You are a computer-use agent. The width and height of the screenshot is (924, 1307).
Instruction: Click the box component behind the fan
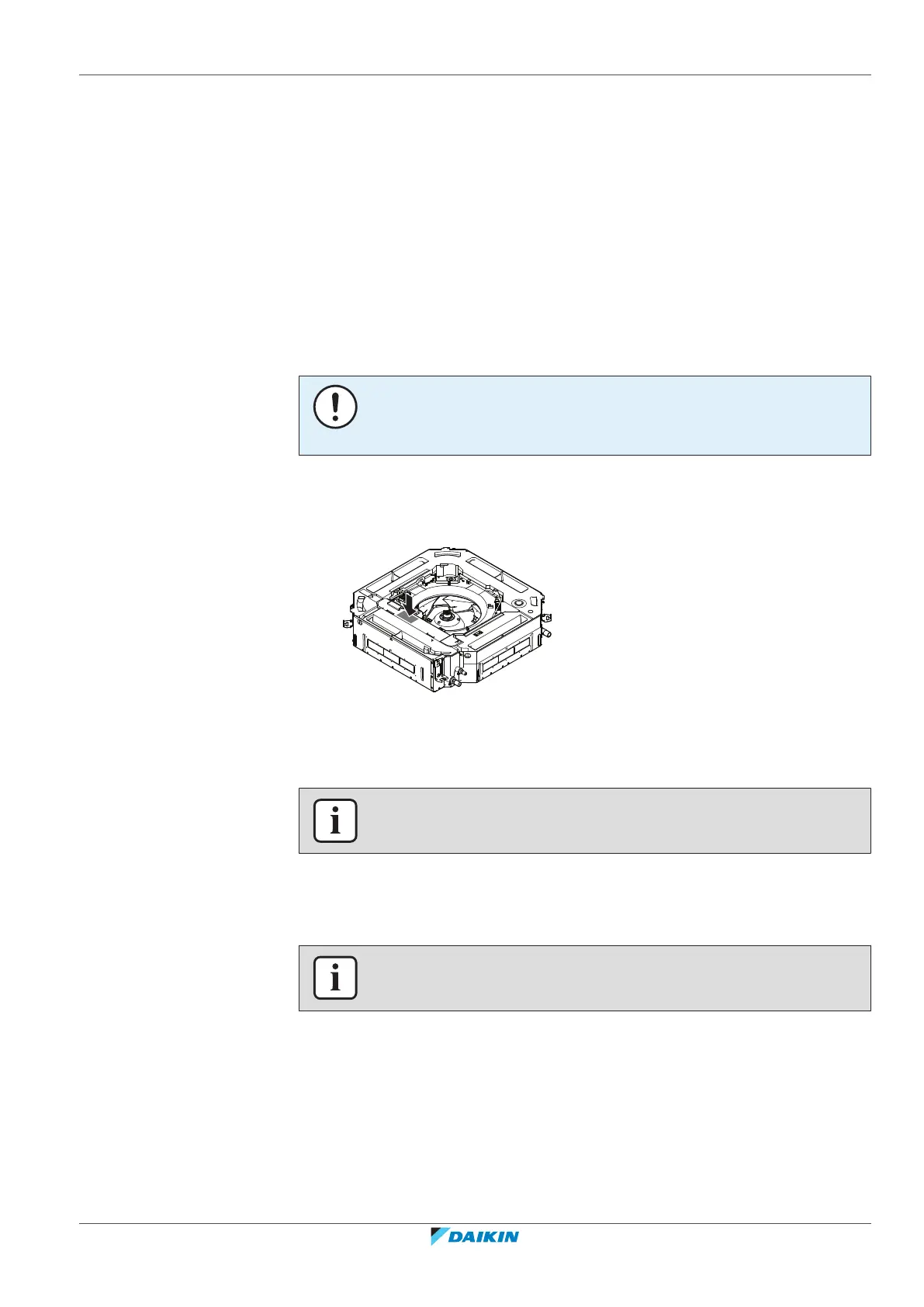[x=447, y=573]
